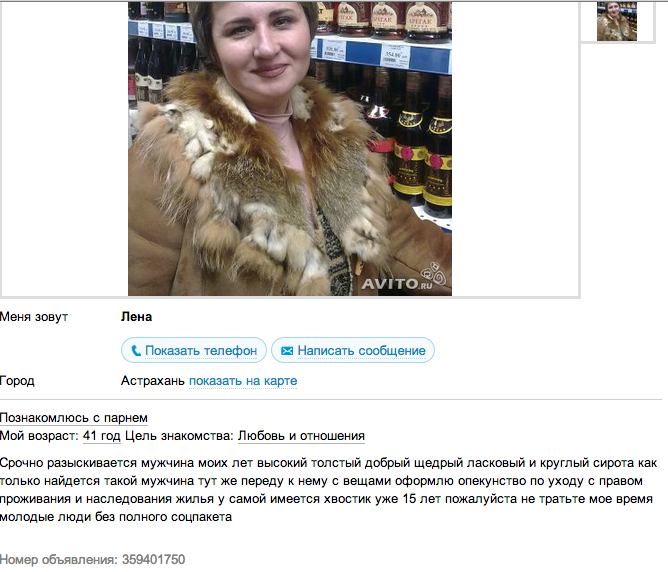Image resolution: width=668 pixels, height=572 pixels.
Task: Click the 'Номер объявления' label
Action: click(x=58, y=559)
